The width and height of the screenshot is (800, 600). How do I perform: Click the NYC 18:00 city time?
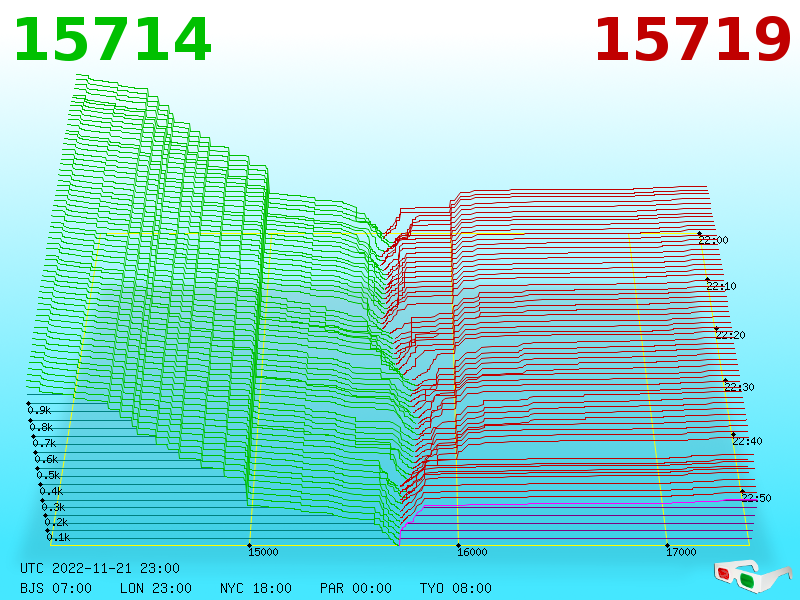click(256, 588)
